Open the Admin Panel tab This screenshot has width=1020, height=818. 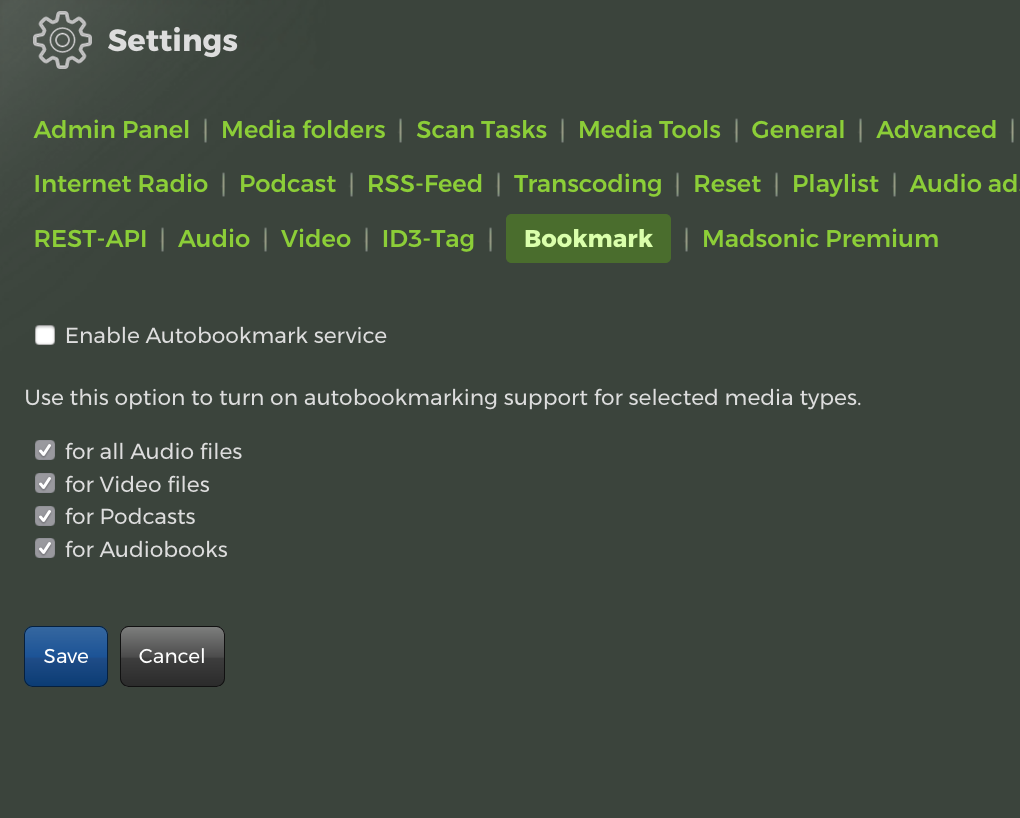tap(112, 130)
